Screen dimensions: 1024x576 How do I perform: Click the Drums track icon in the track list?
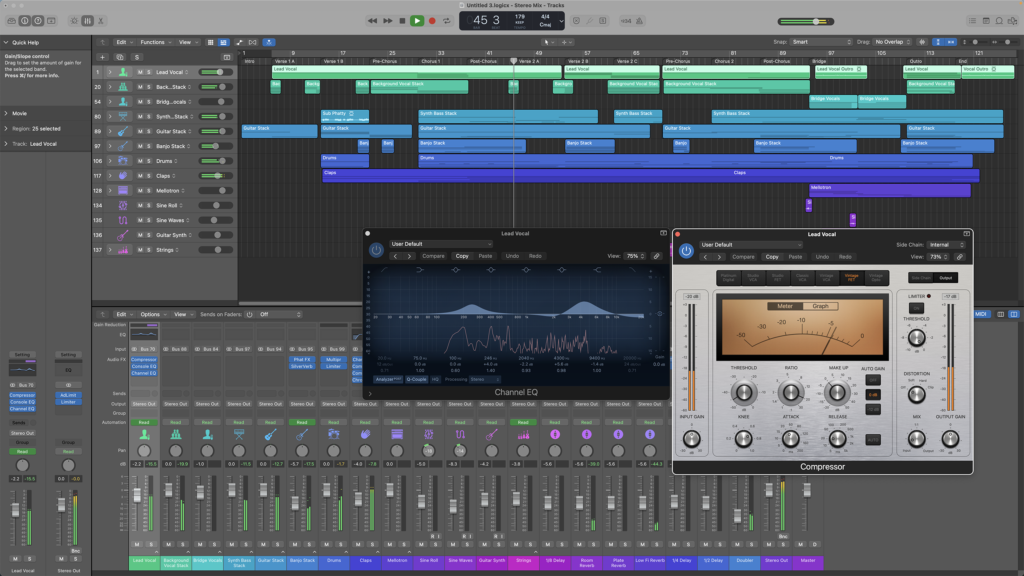tap(123, 161)
